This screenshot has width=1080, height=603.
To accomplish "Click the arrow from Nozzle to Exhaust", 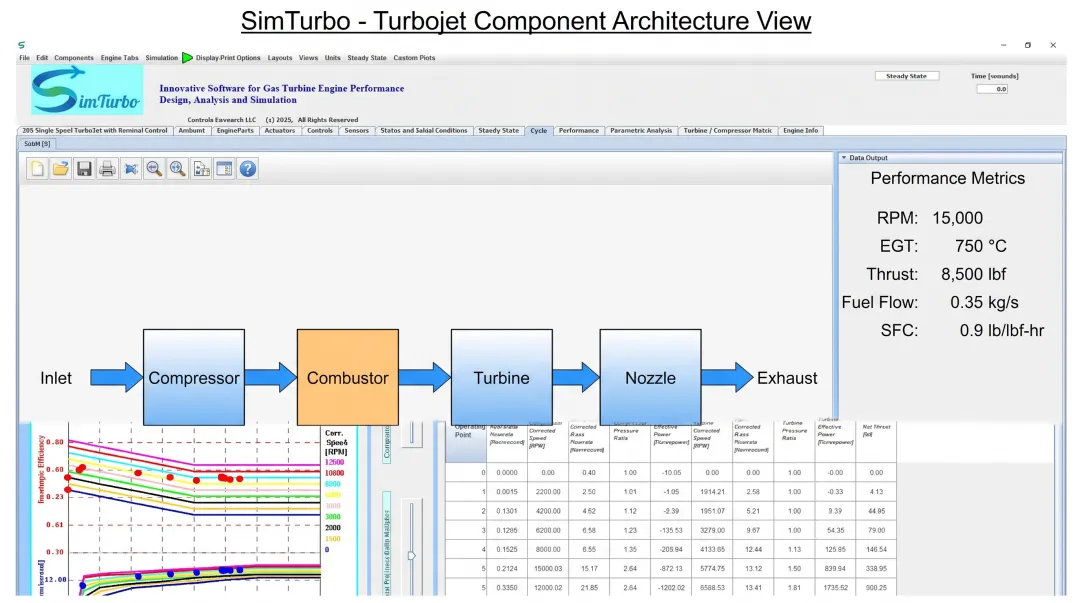I will (x=727, y=377).
